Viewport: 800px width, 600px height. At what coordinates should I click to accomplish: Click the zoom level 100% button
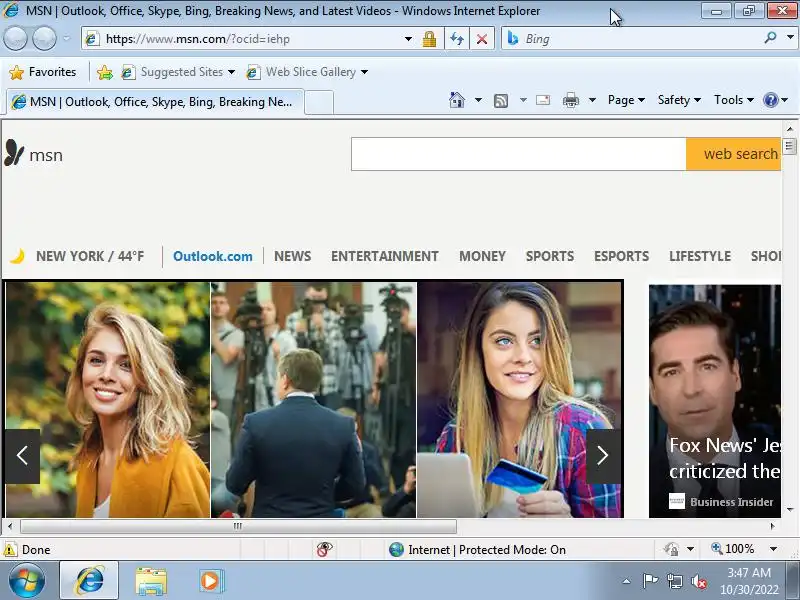tap(733, 549)
